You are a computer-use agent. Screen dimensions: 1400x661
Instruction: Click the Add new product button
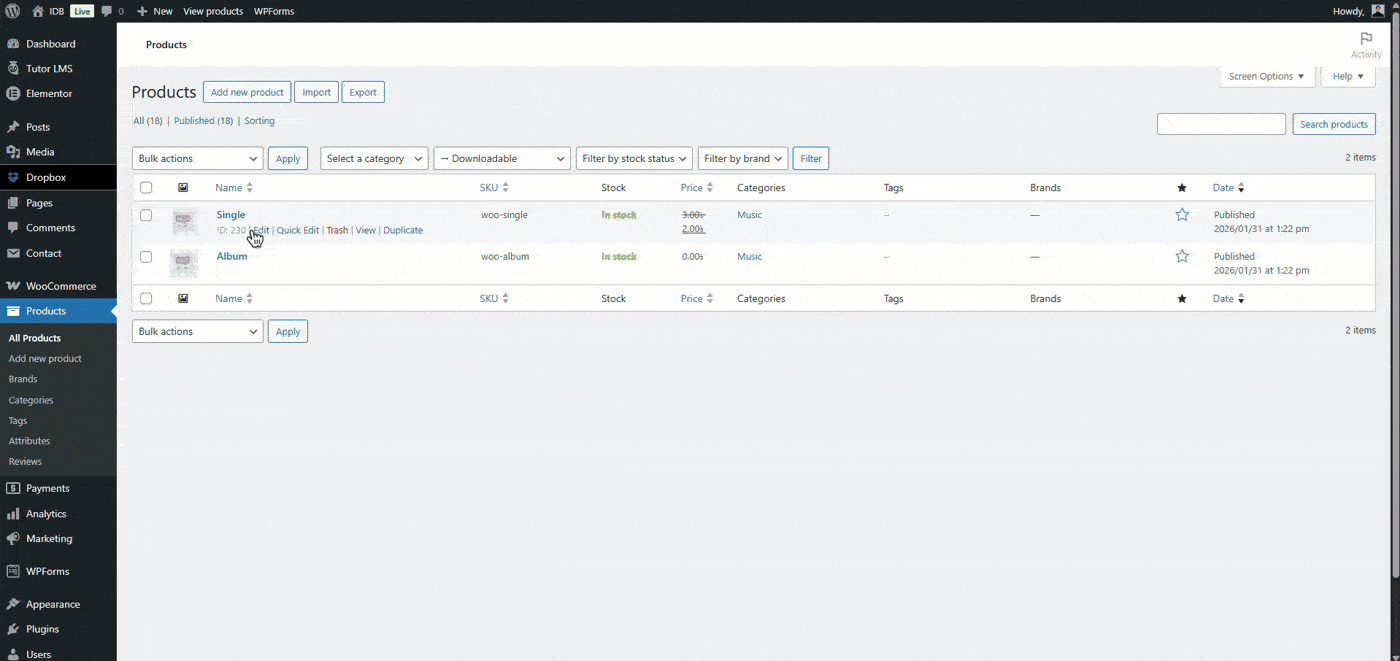pos(246,91)
